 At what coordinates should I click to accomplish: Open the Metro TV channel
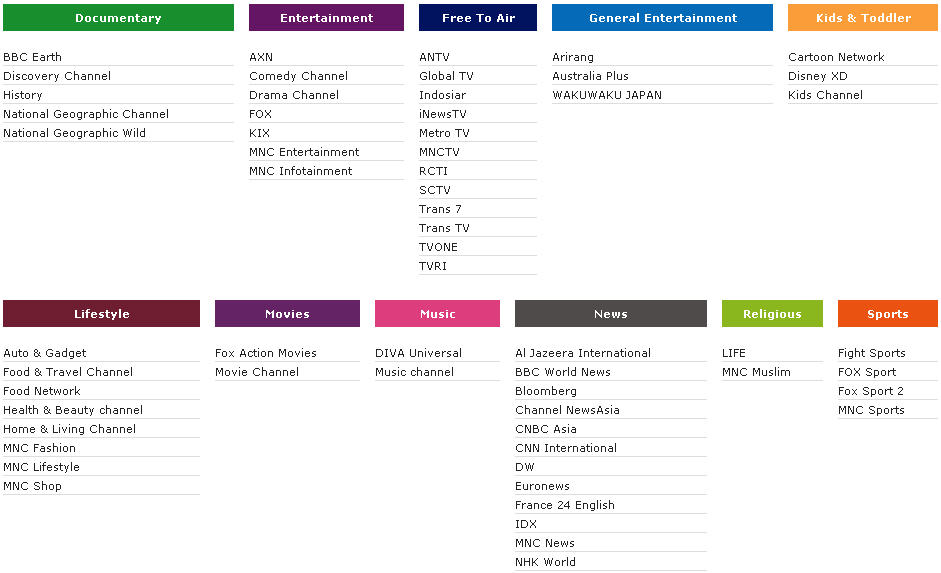click(444, 133)
